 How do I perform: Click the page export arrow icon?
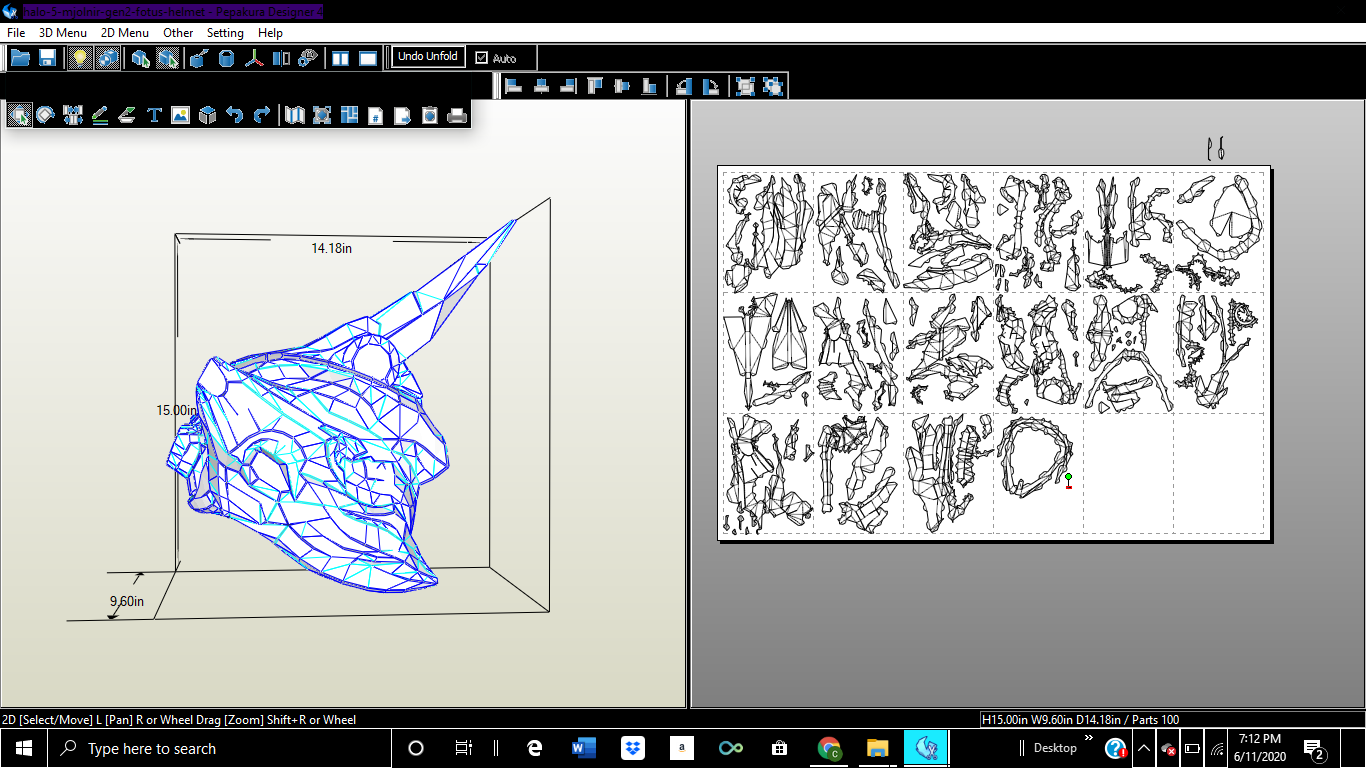coord(402,115)
